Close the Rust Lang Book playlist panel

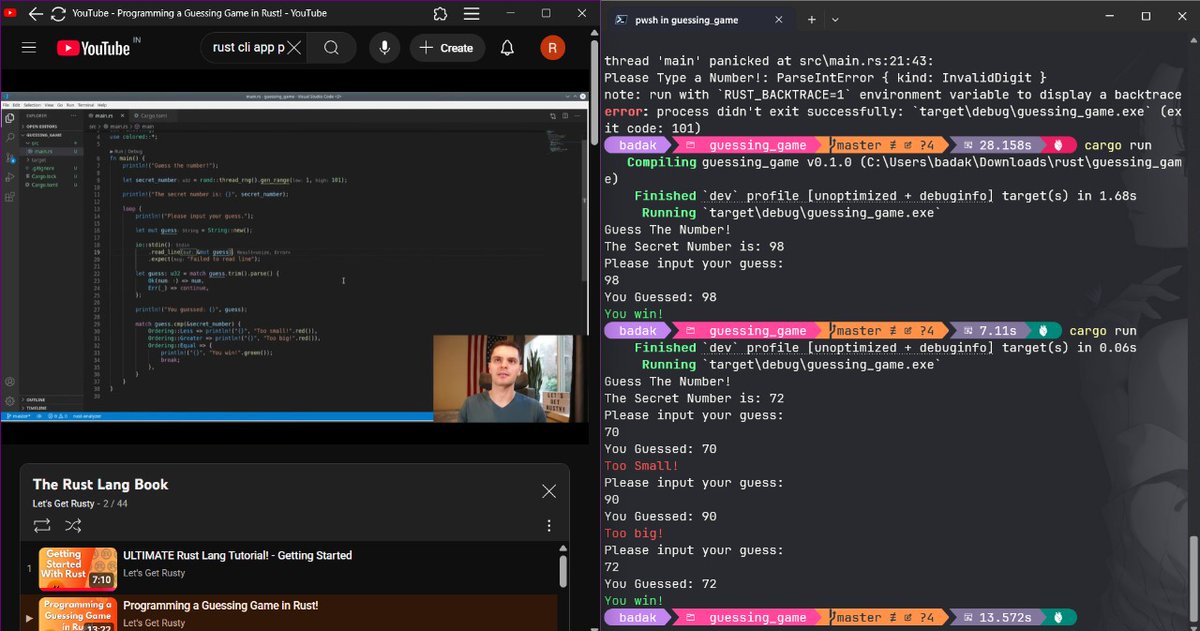[549, 491]
